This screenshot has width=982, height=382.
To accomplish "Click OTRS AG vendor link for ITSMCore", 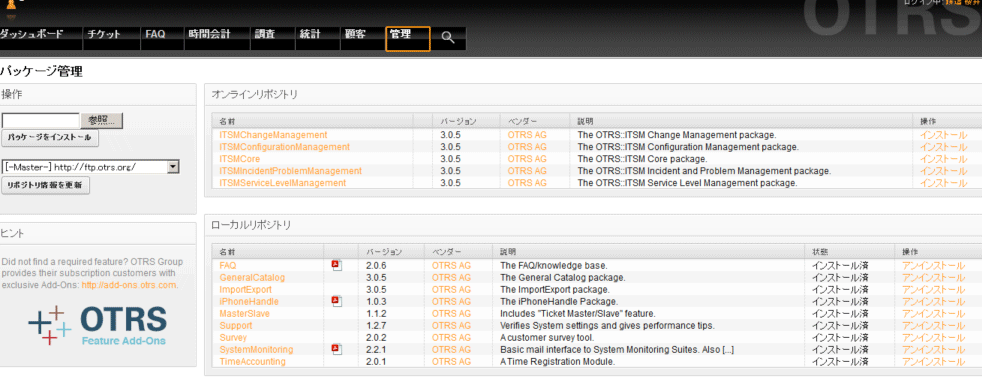I will [527, 158].
